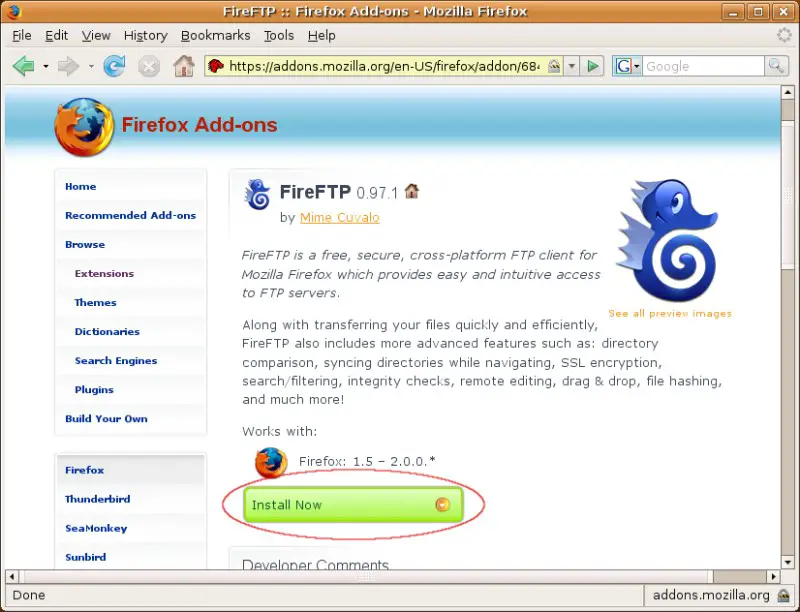The width and height of the screenshot is (800, 612).
Task: Click the vertical scrollbar down arrow
Action: pyautogui.click(x=788, y=563)
